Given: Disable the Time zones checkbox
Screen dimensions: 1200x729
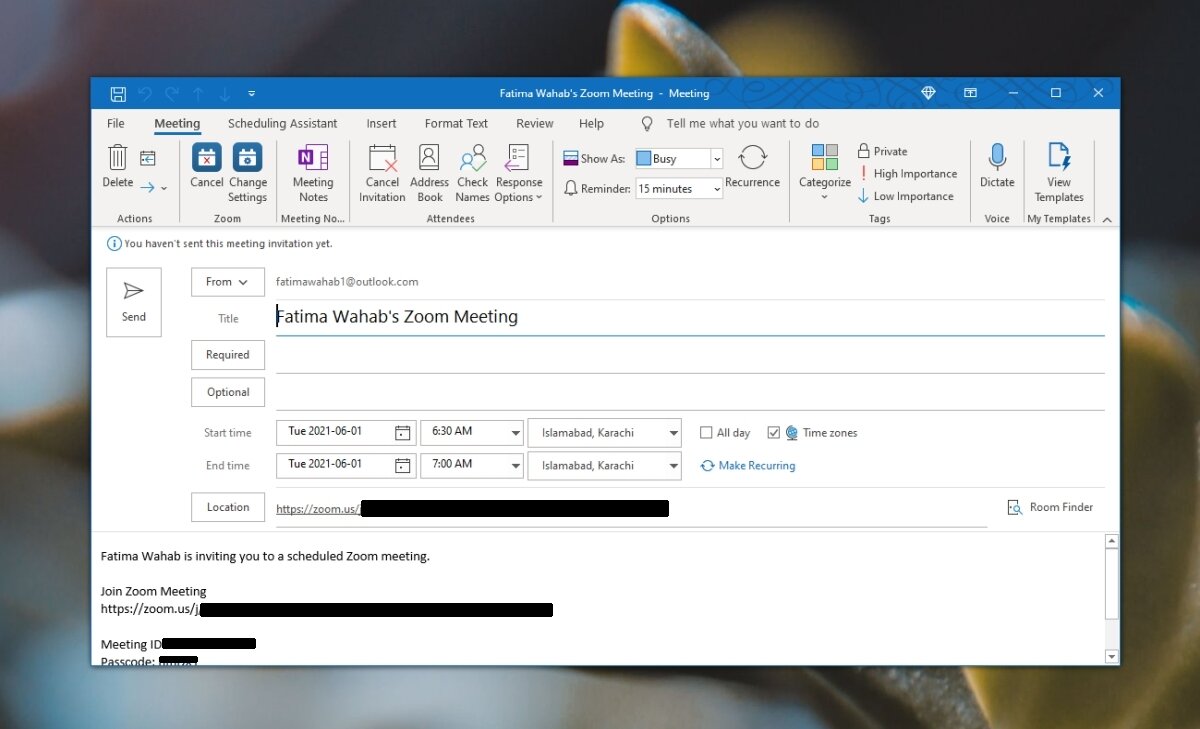Looking at the screenshot, I should click(x=774, y=432).
